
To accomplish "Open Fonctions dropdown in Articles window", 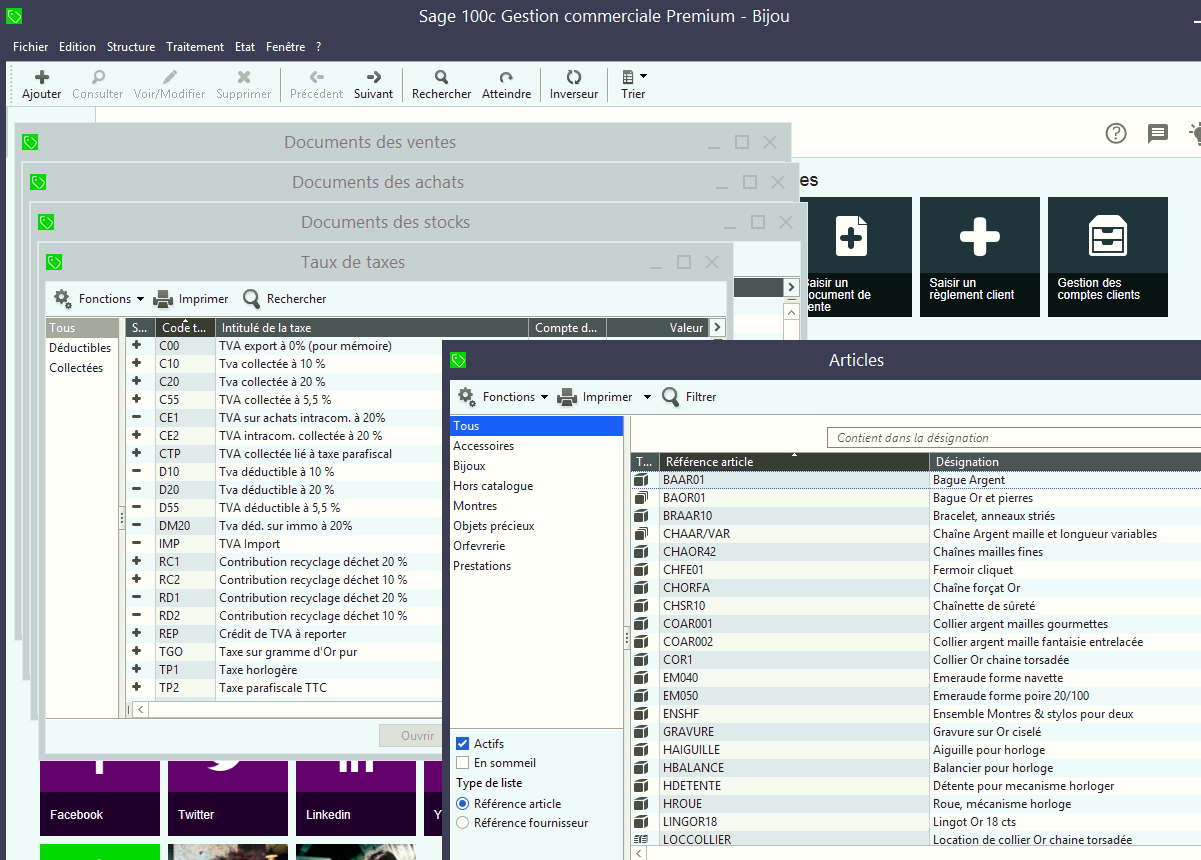I will (503, 397).
